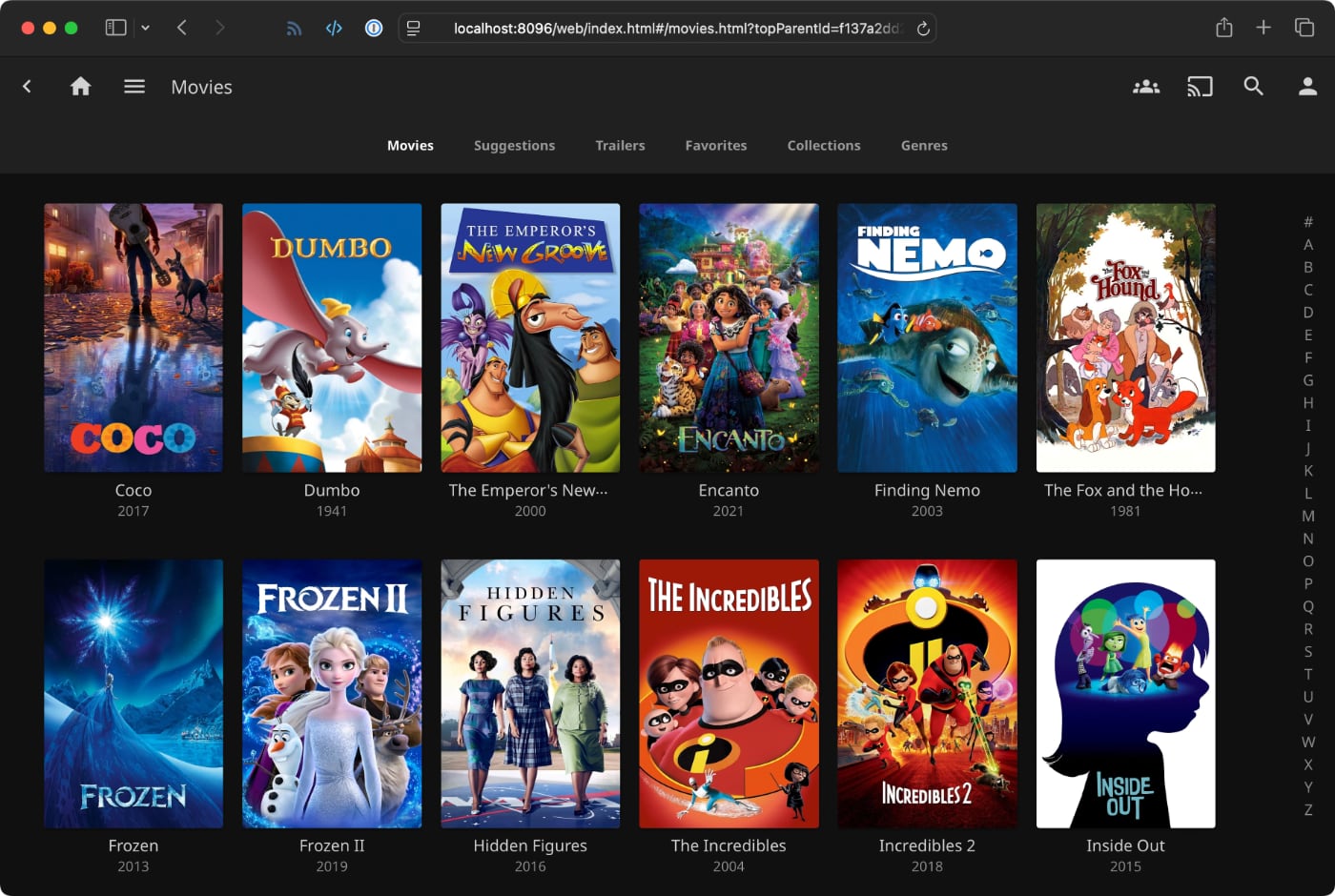1335x896 pixels.
Task: Click the Dumbo title link
Action: point(332,490)
